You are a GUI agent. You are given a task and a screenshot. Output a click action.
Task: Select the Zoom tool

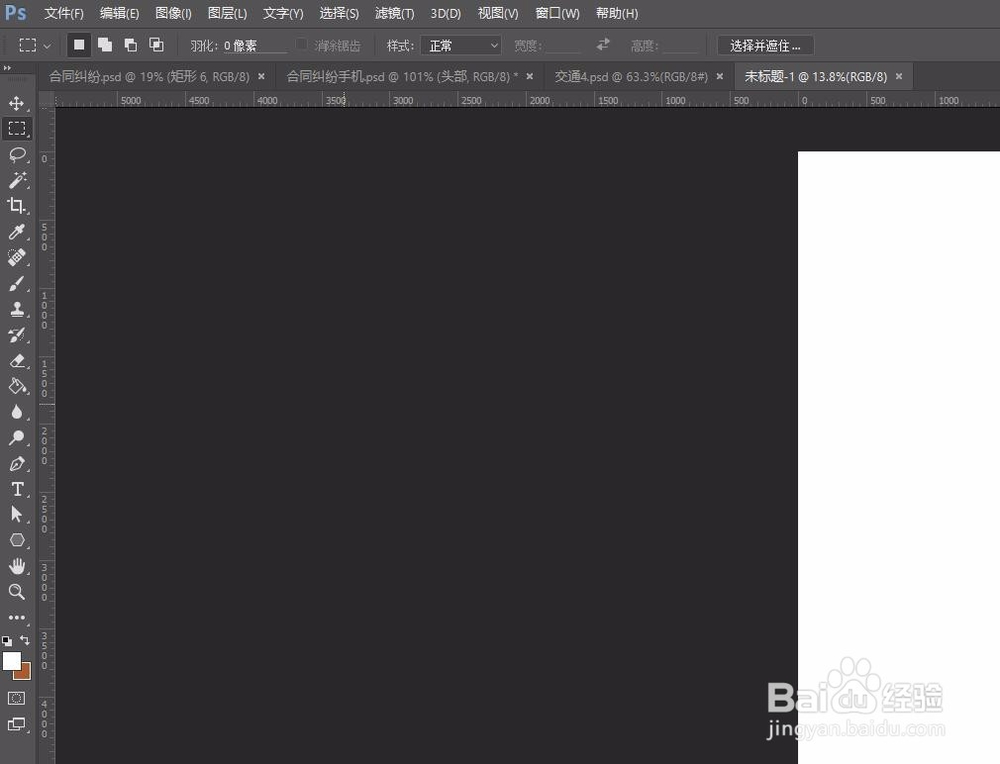point(17,592)
